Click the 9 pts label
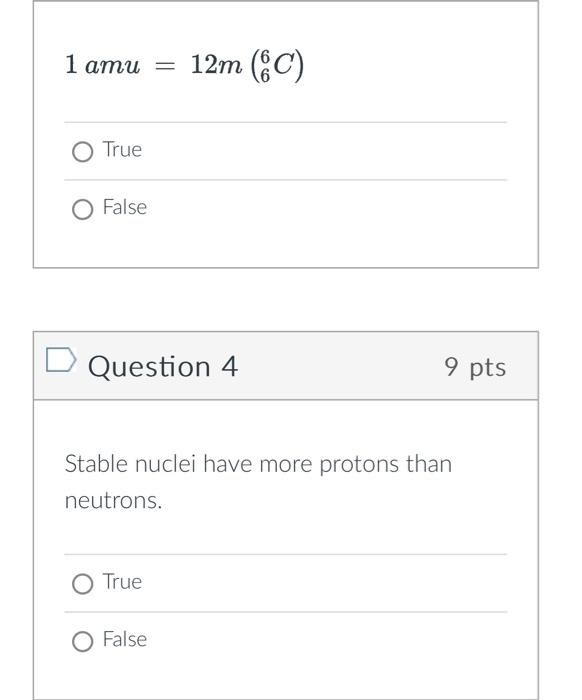Viewport: 582px width, 700px height. (475, 367)
